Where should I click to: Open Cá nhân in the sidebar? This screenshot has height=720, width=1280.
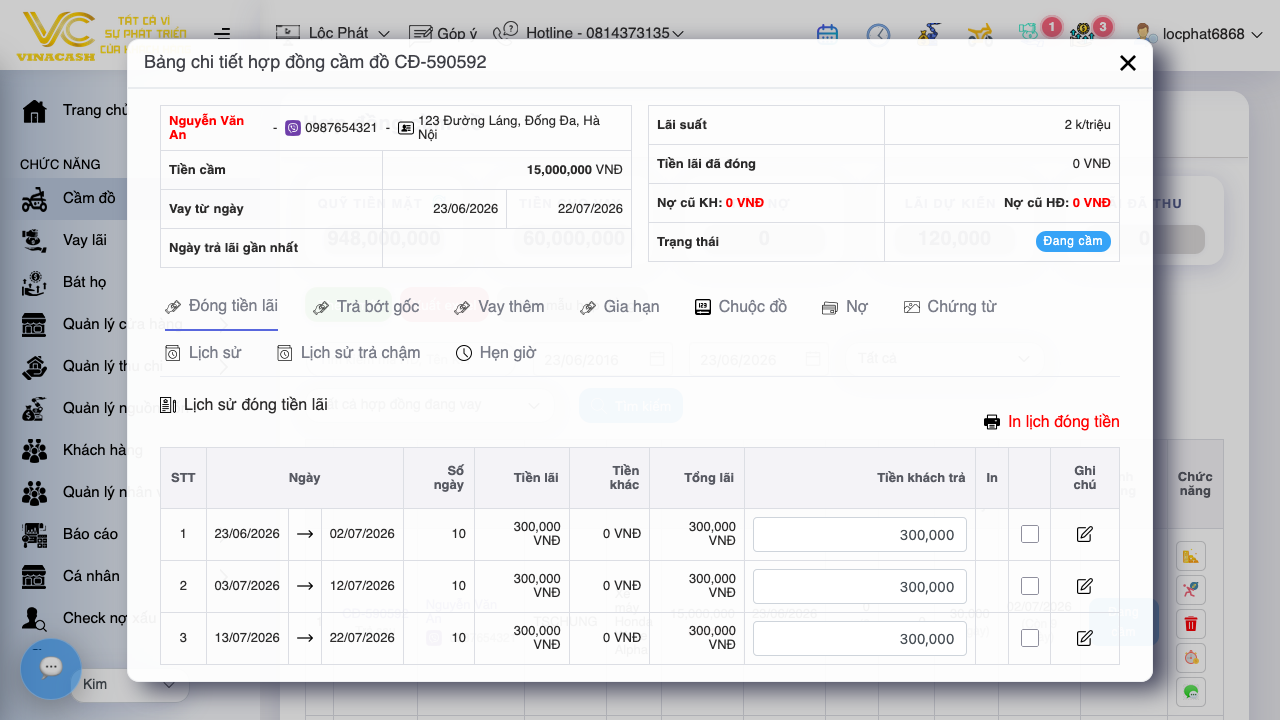(x=70, y=576)
